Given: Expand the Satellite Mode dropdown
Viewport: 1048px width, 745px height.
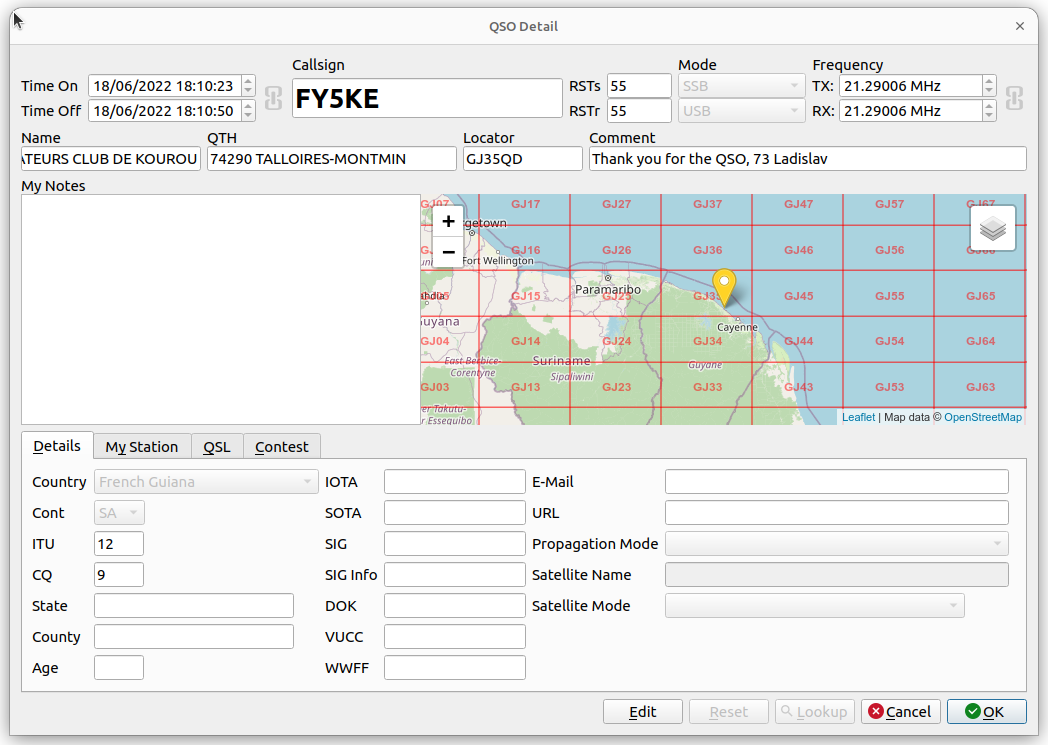Looking at the screenshot, I should point(814,606).
